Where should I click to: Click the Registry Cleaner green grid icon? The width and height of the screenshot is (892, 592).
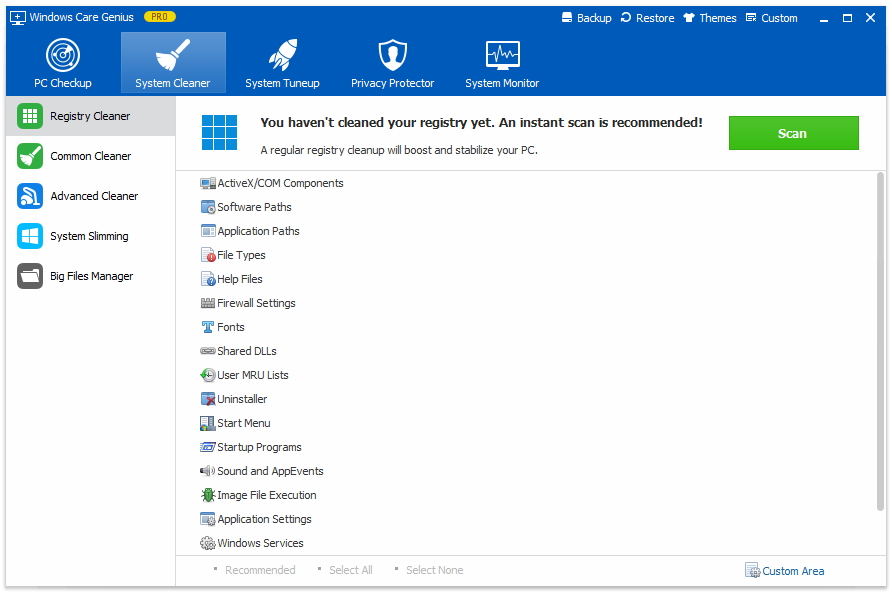tap(30, 116)
